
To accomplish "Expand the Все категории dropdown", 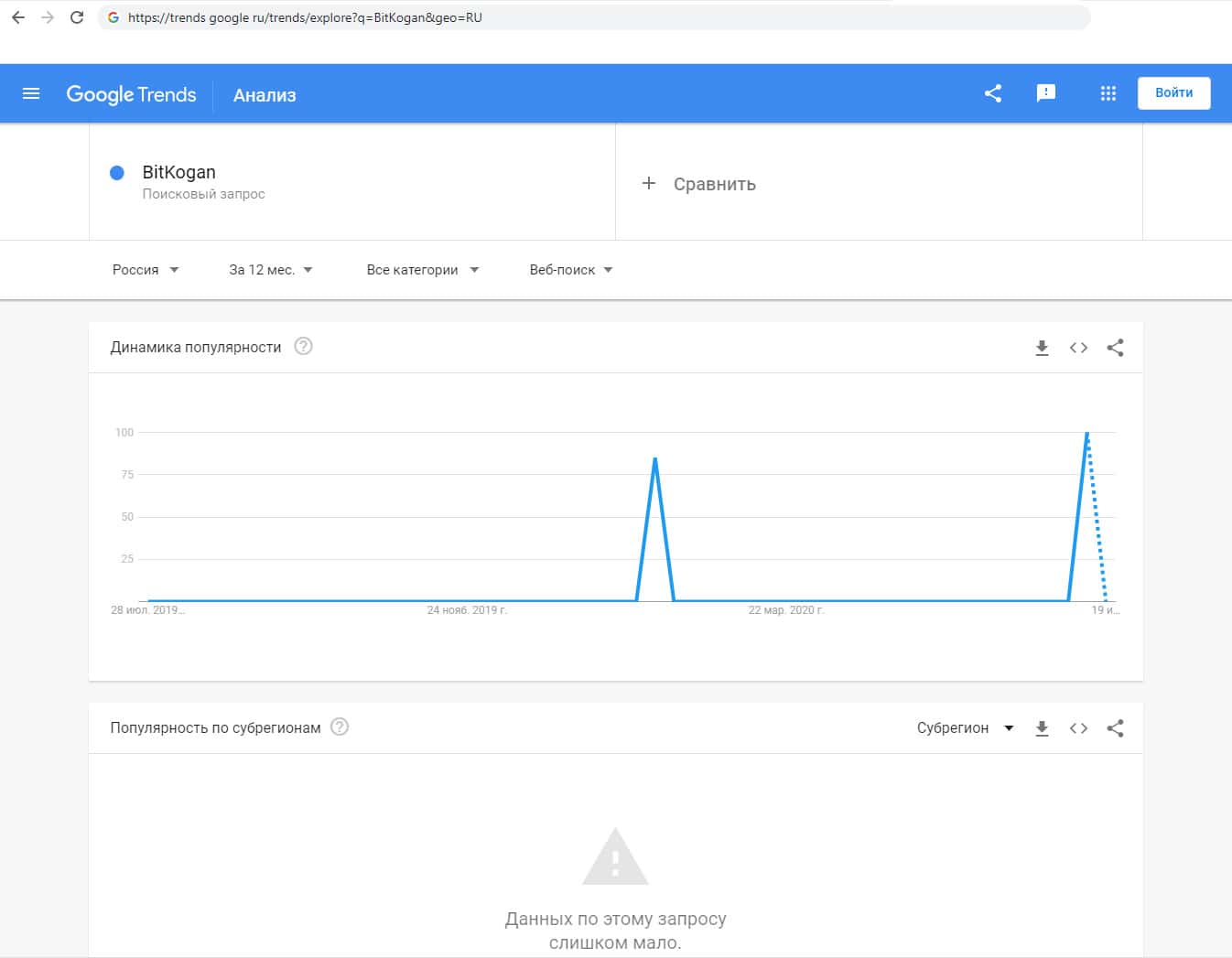I will (x=422, y=270).
